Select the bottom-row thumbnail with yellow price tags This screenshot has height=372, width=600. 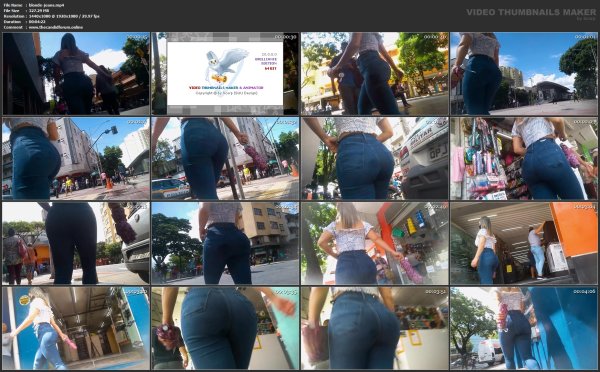[375, 328]
